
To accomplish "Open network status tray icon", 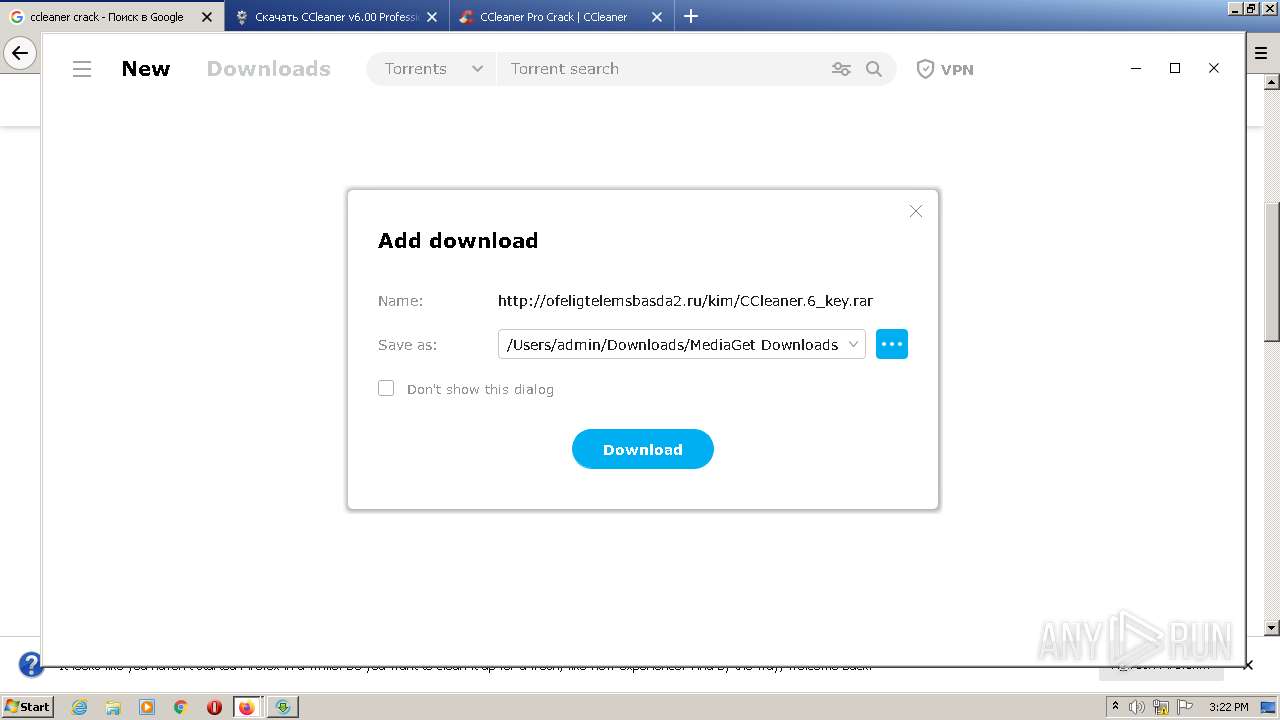I will 1160,707.
